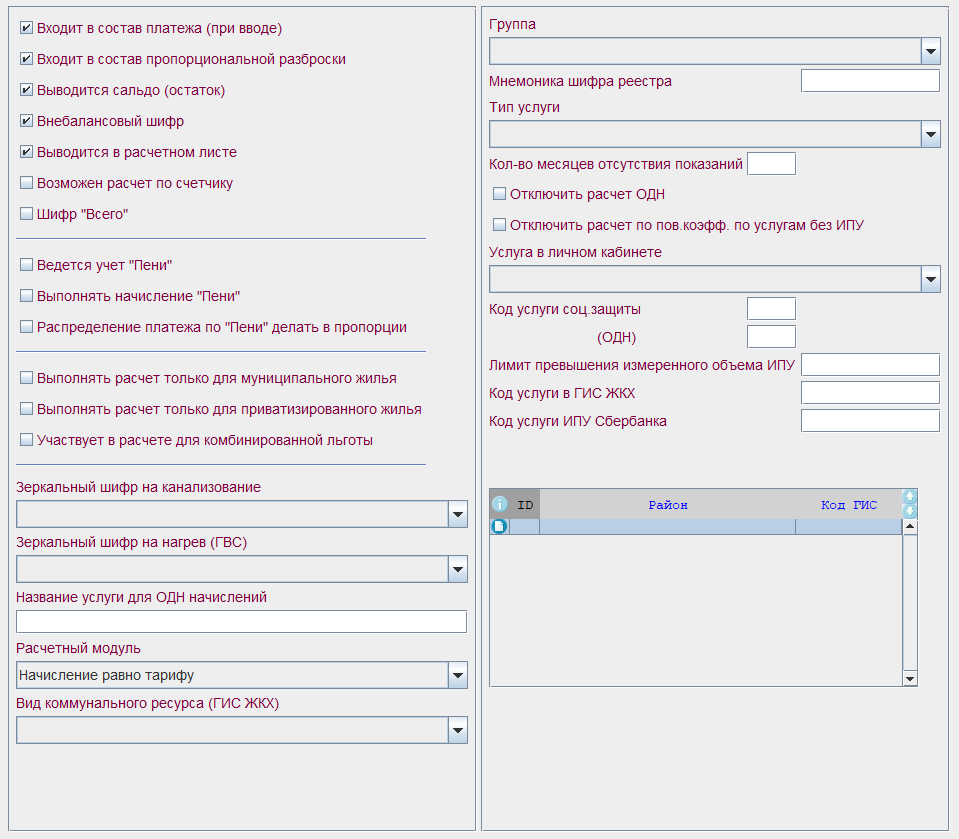The height and width of the screenshot is (839, 959).
Task: Check 'Участвует в расчете для комбинированной льготы'
Action: [x=26, y=440]
